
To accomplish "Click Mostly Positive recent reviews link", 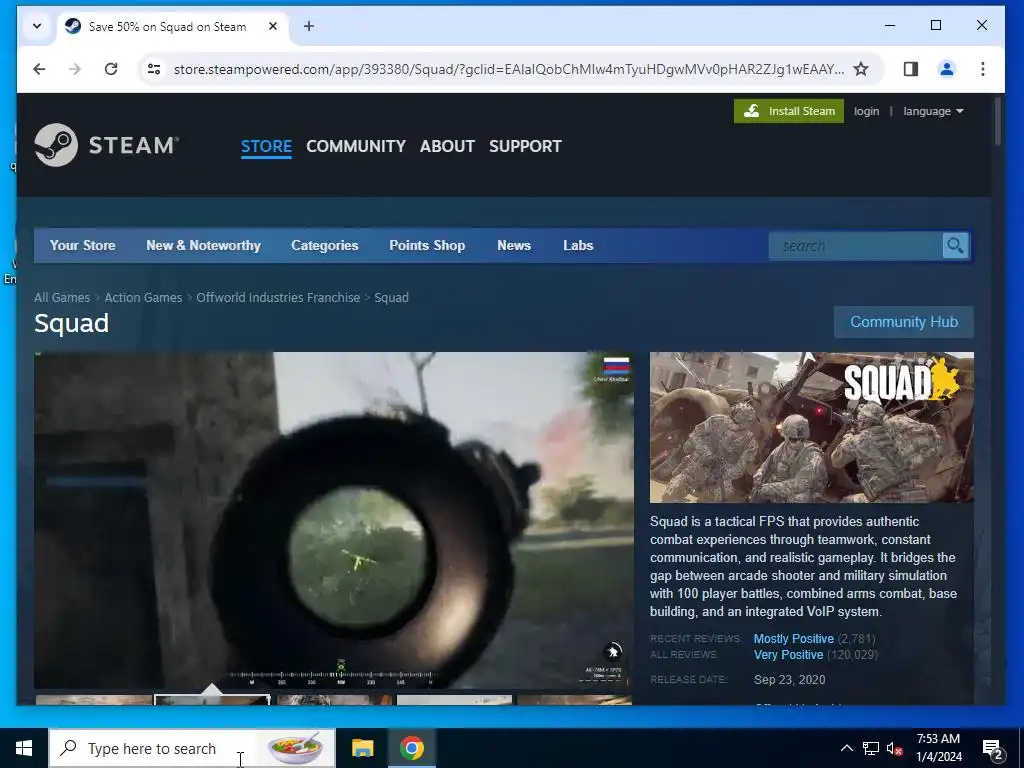I will click(793, 639).
